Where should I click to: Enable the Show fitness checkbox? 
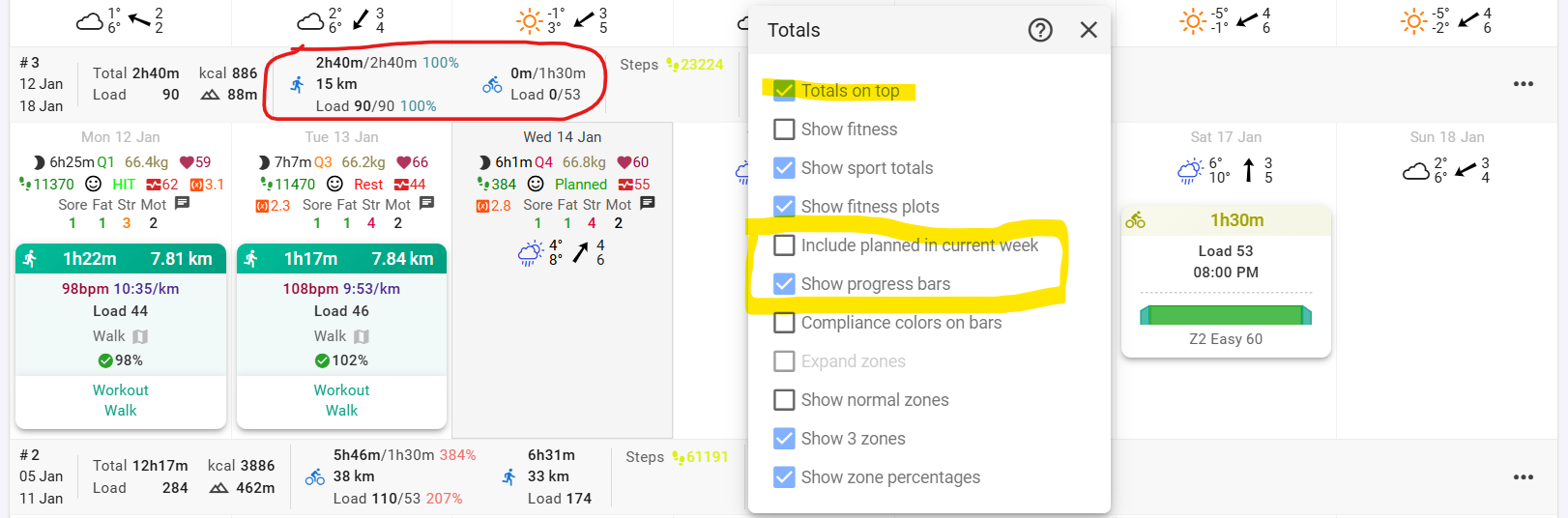coord(785,129)
